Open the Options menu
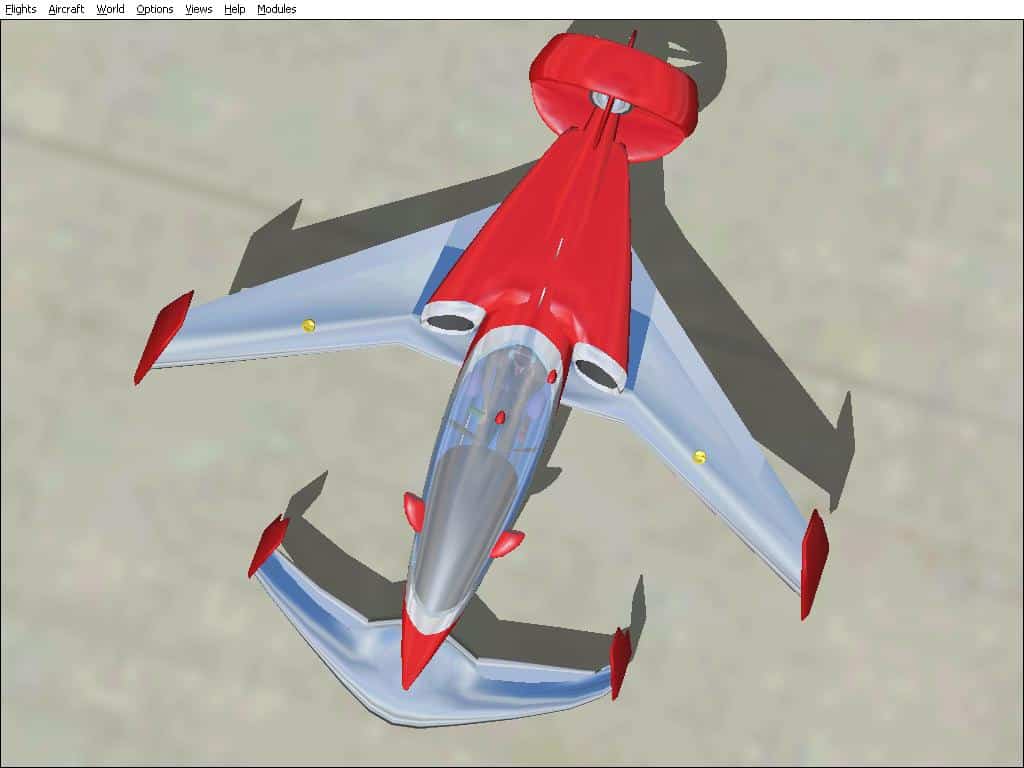Screen dimensions: 1024x768 point(155,9)
